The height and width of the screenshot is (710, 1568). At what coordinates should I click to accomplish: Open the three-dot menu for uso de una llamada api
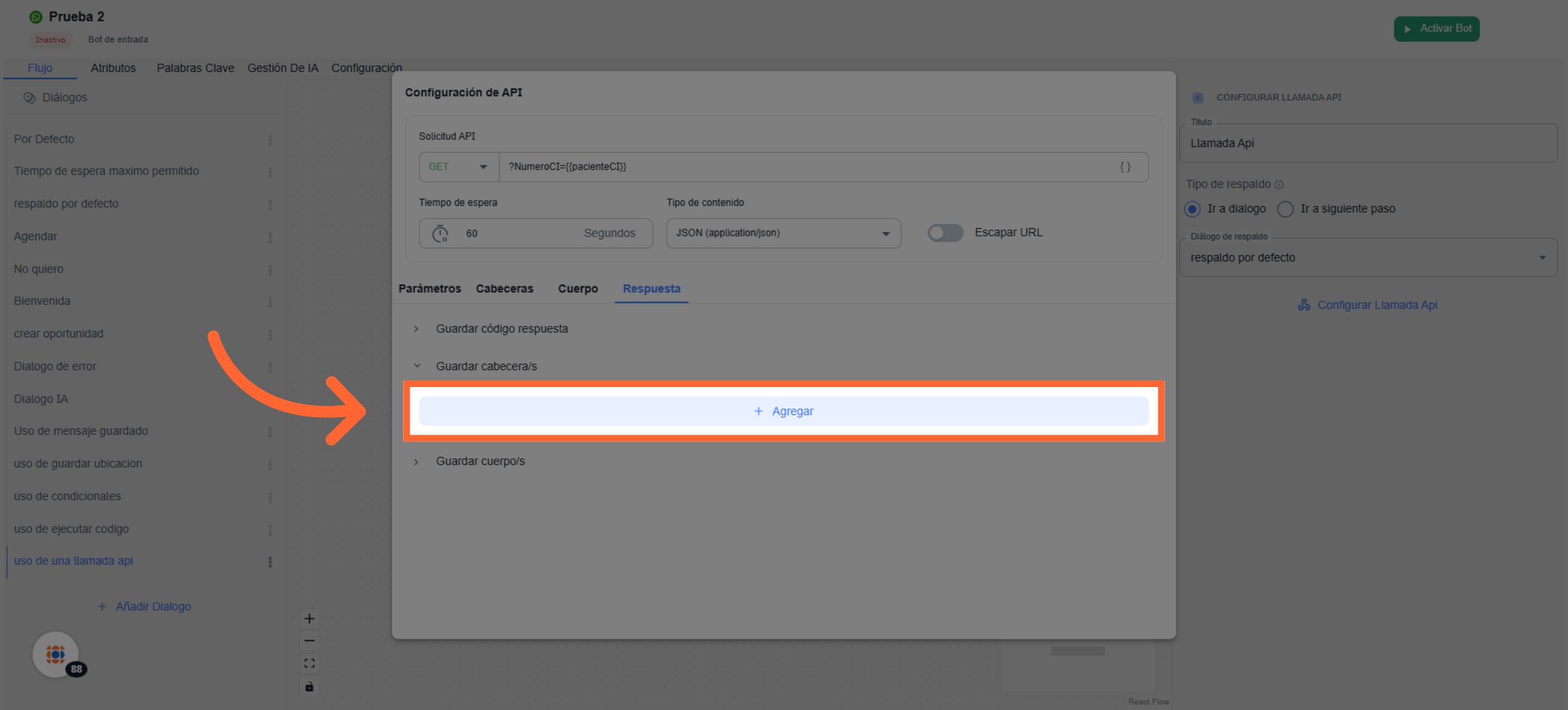coord(270,562)
